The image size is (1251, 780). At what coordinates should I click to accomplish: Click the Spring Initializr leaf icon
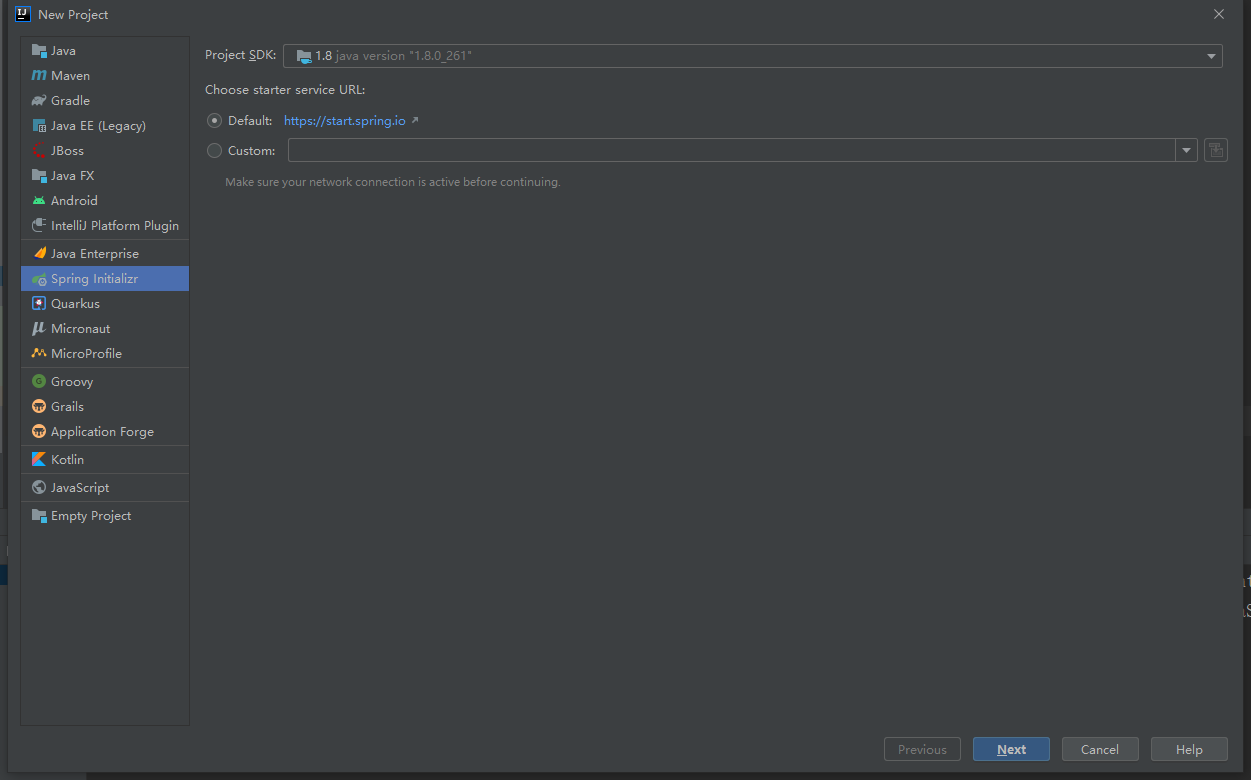(x=39, y=279)
